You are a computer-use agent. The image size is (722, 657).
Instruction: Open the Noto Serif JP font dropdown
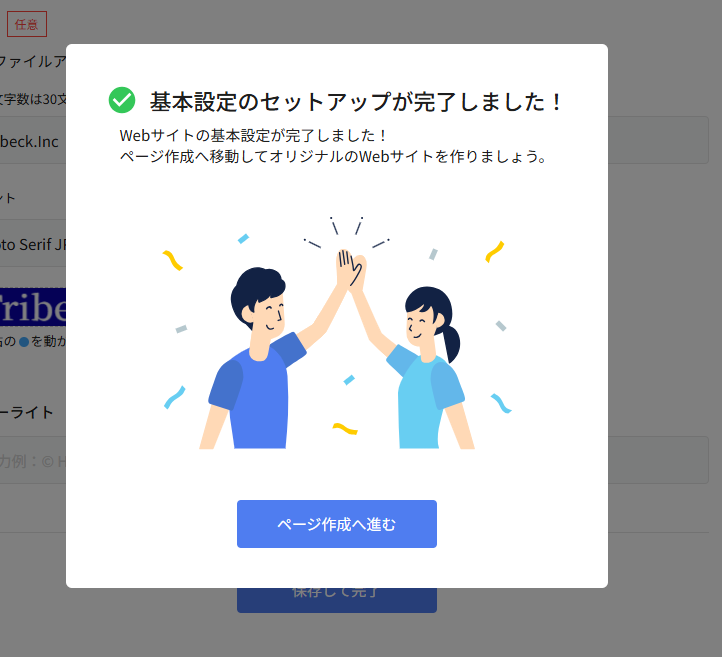click(x=33, y=243)
